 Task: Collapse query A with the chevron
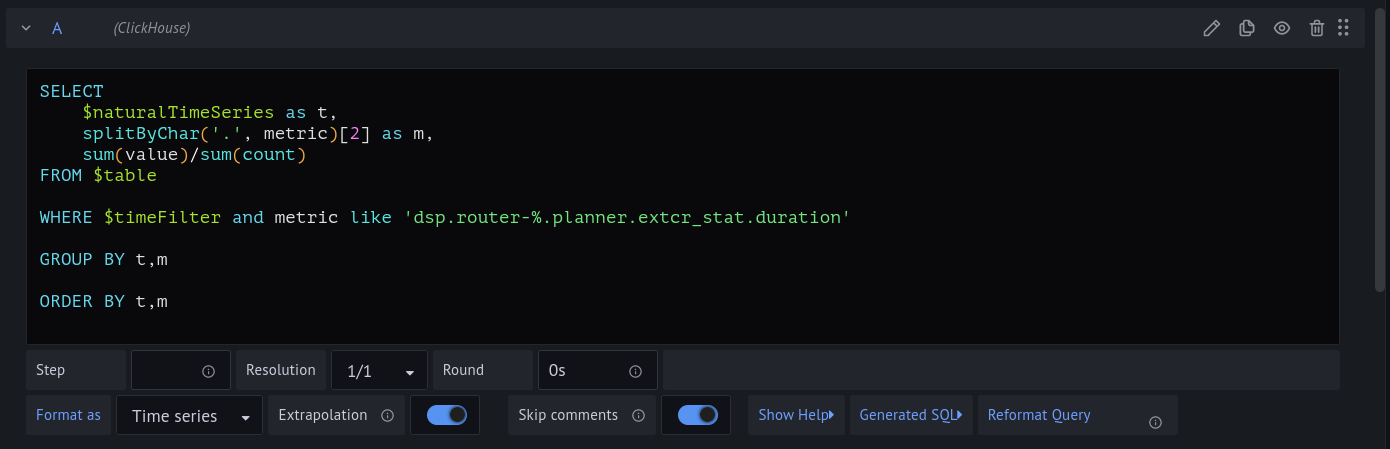click(x=26, y=28)
